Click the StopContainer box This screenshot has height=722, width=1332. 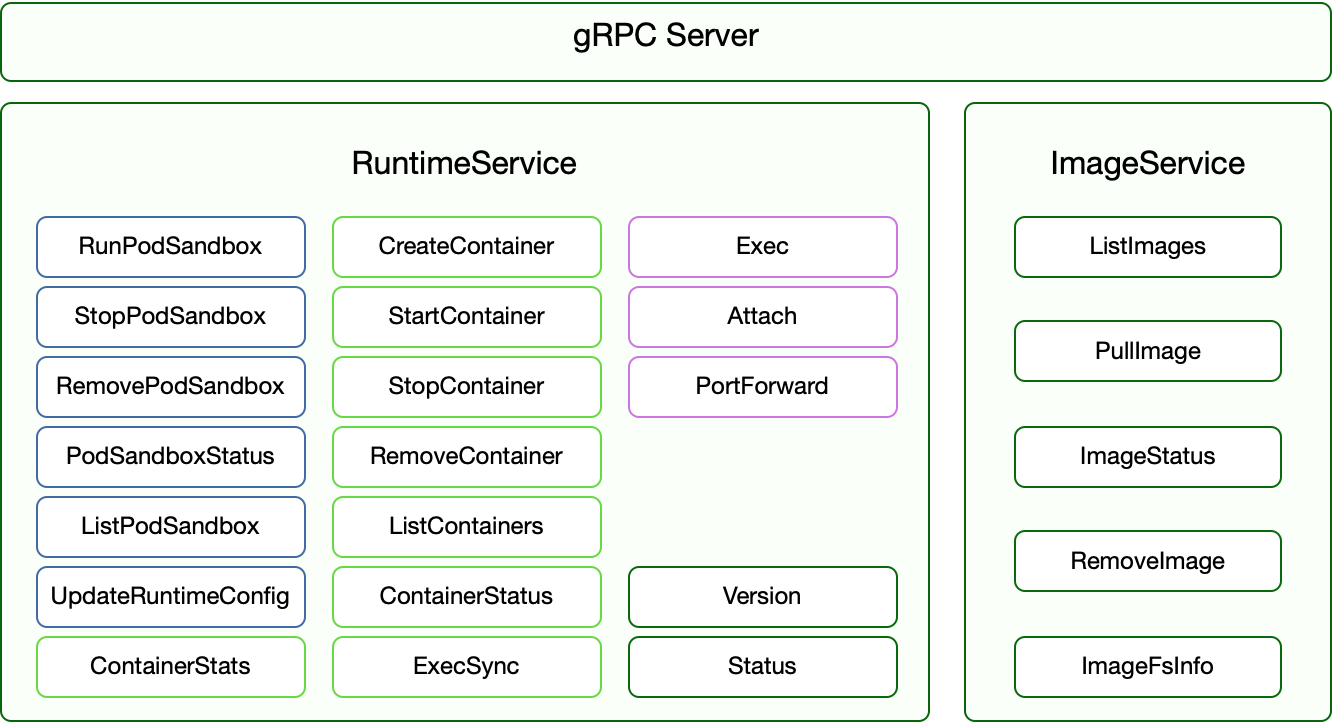click(x=467, y=387)
